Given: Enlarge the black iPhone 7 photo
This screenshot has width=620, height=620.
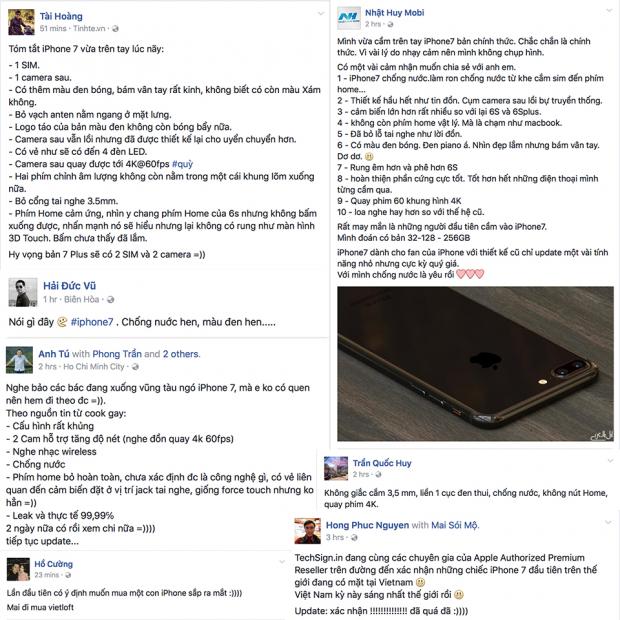Looking at the screenshot, I should pyautogui.click(x=475, y=364).
